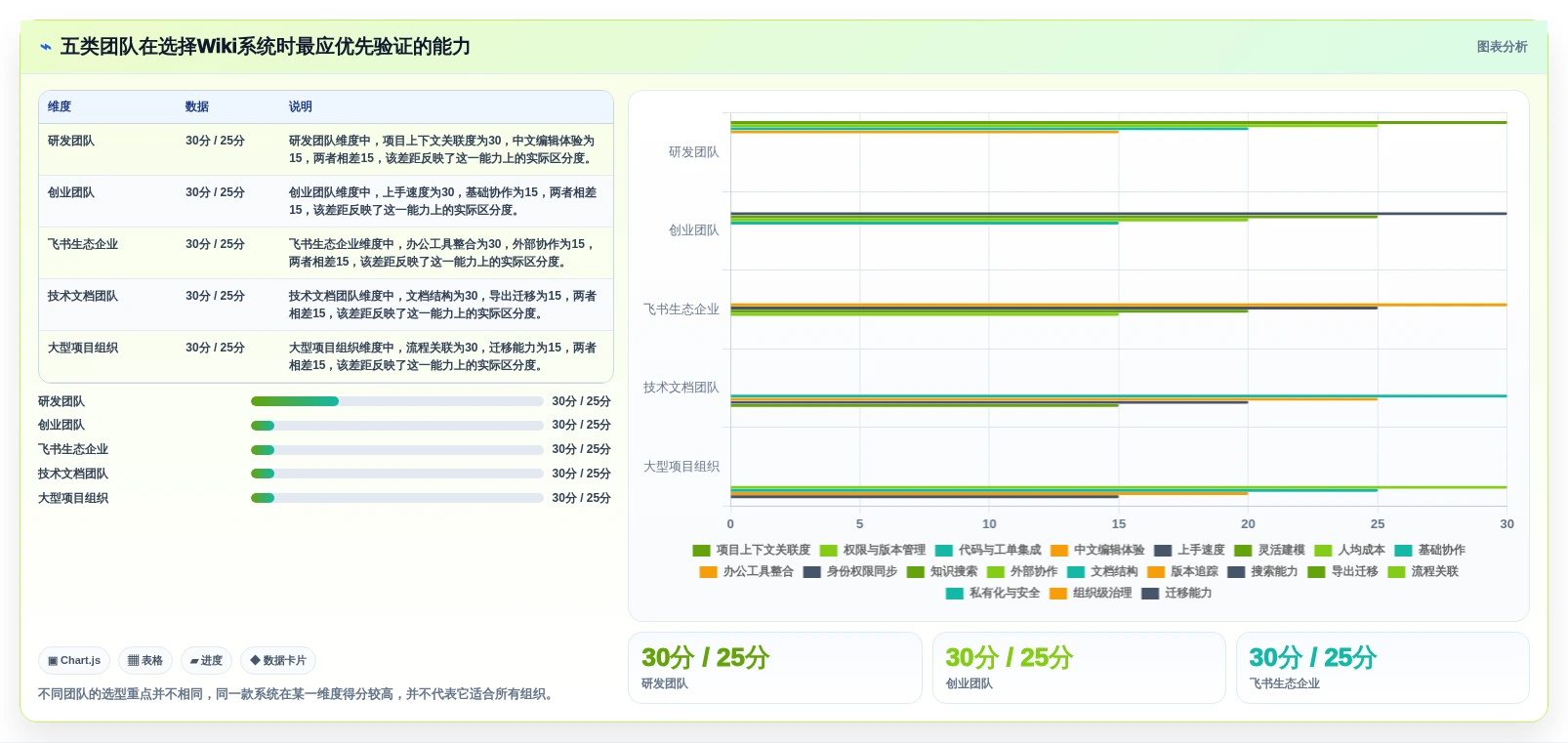Viewport: 1568px width, 743px height.
Task: Click the 研发团队 progress bar
Action: click(x=397, y=401)
